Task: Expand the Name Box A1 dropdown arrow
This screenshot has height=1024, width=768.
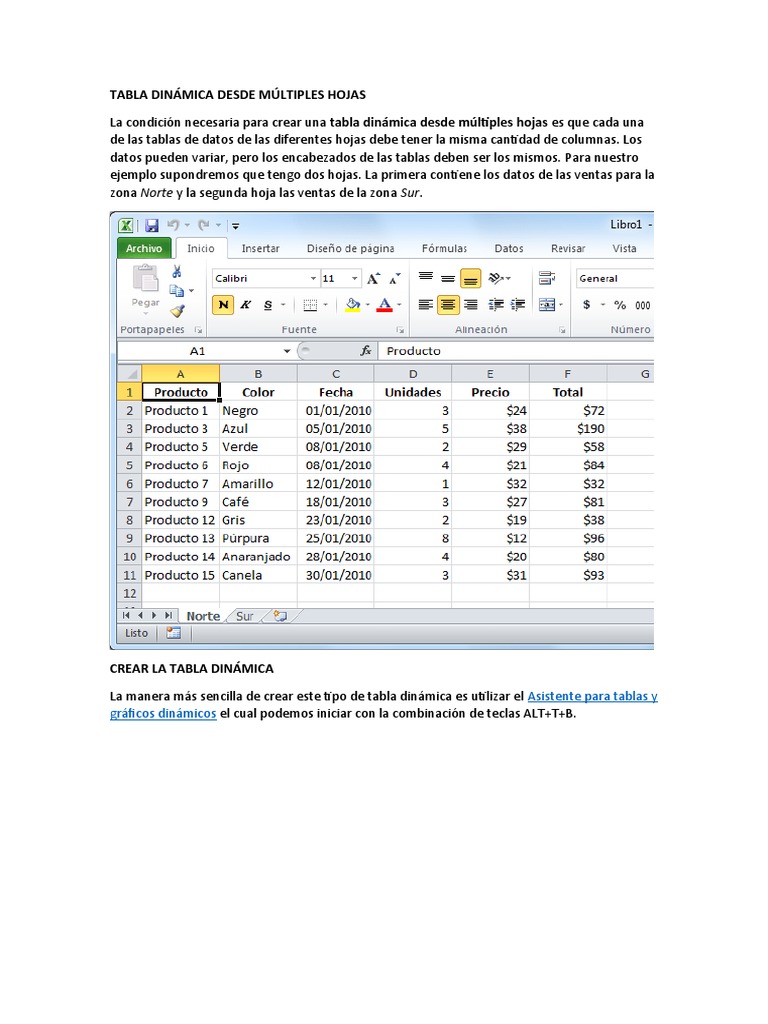Action: 287,351
